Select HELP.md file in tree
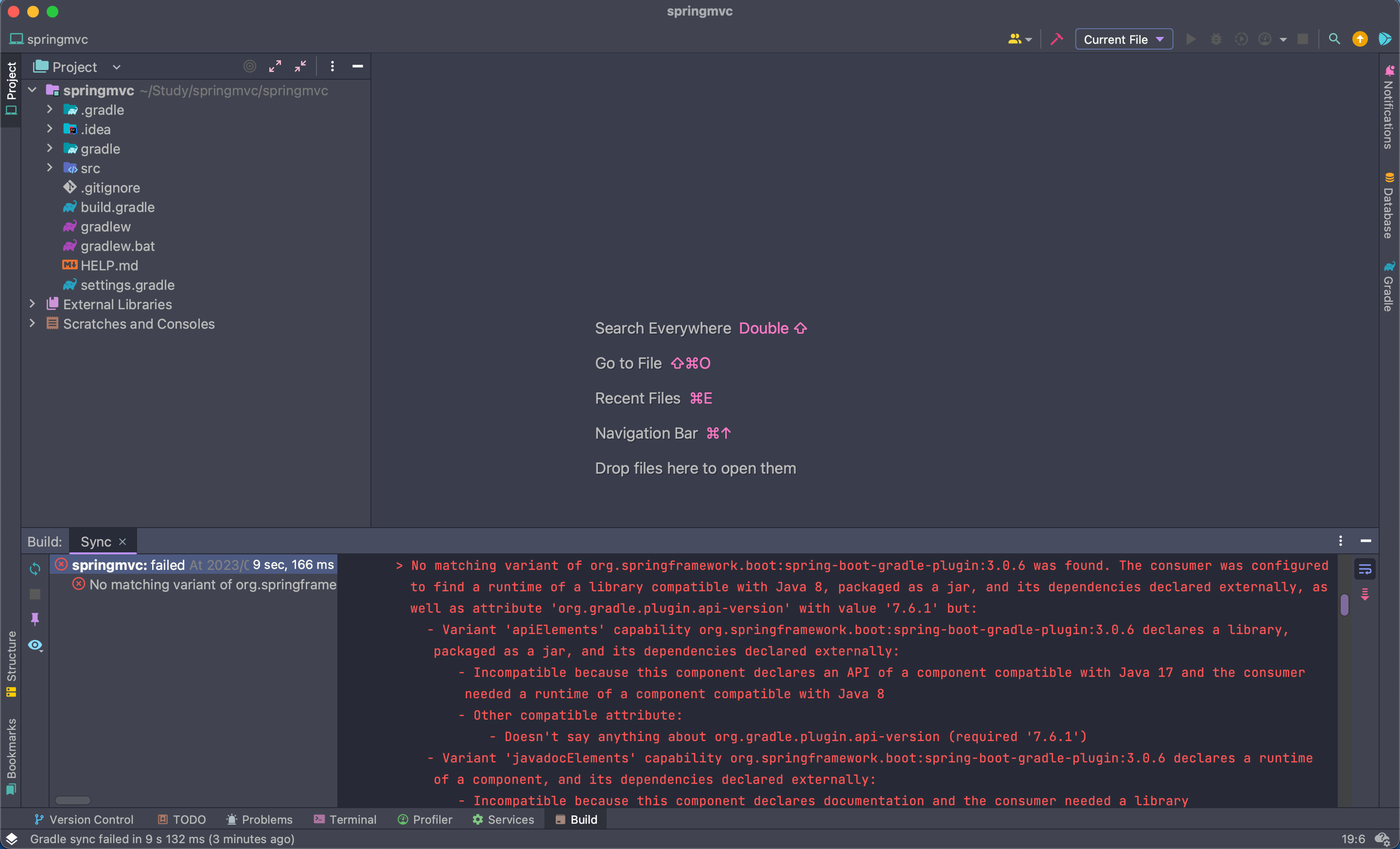 [x=109, y=265]
